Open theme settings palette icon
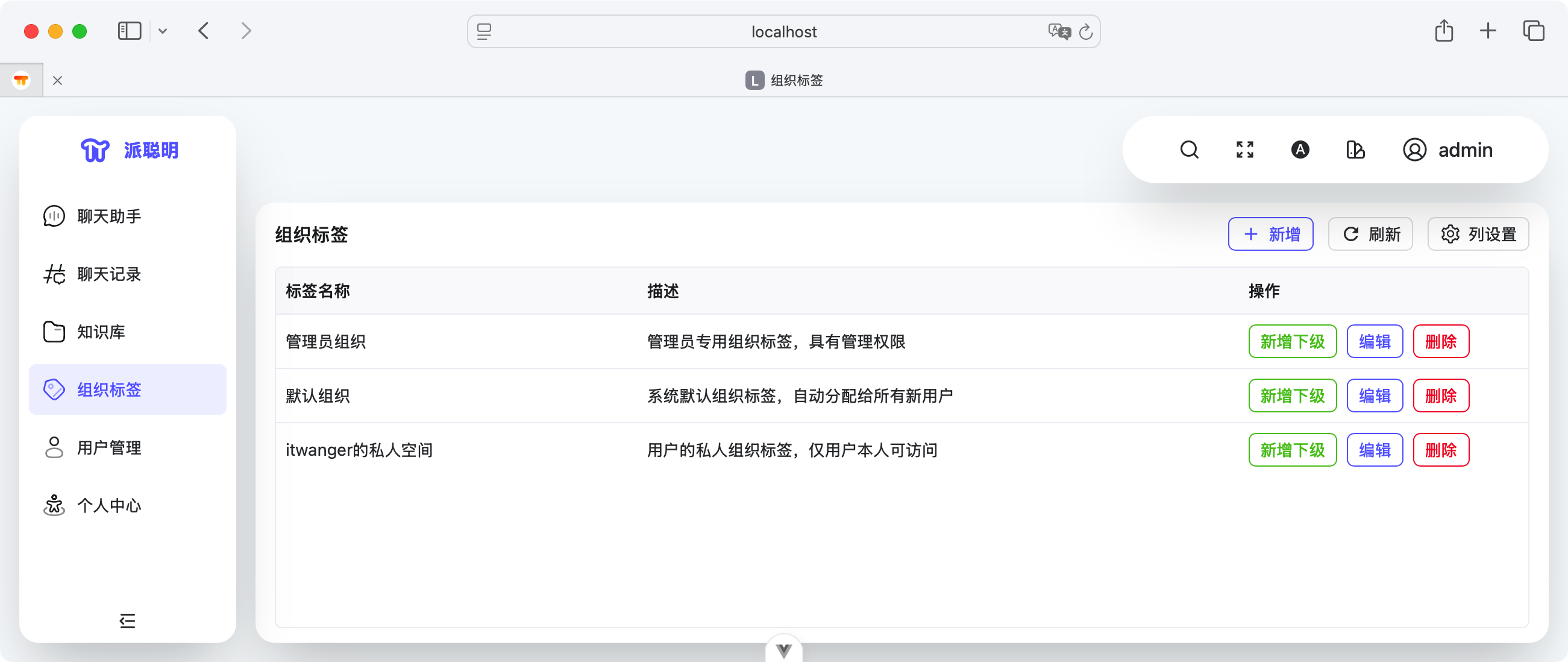 pos(1355,150)
